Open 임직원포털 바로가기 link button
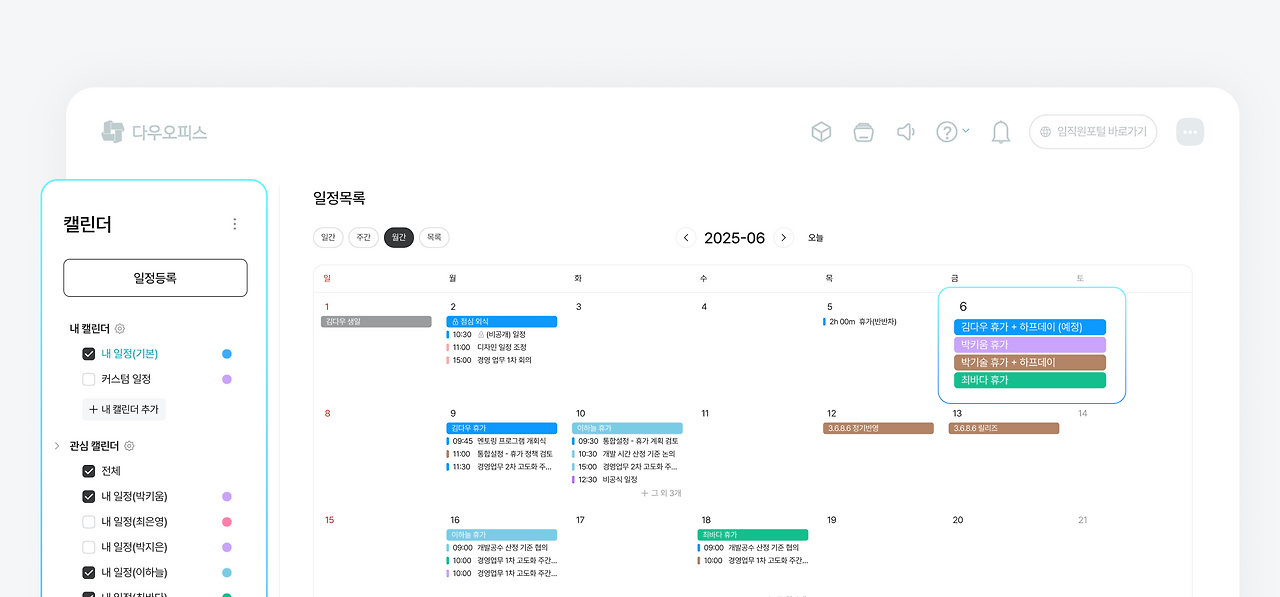The height and width of the screenshot is (597, 1280). pyautogui.click(x=1093, y=132)
